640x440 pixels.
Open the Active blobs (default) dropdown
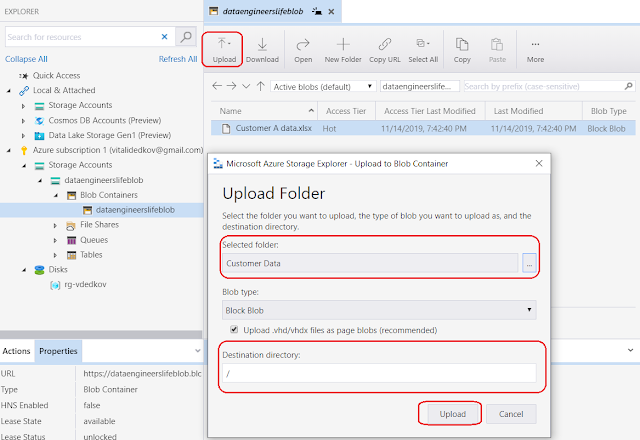tap(323, 87)
